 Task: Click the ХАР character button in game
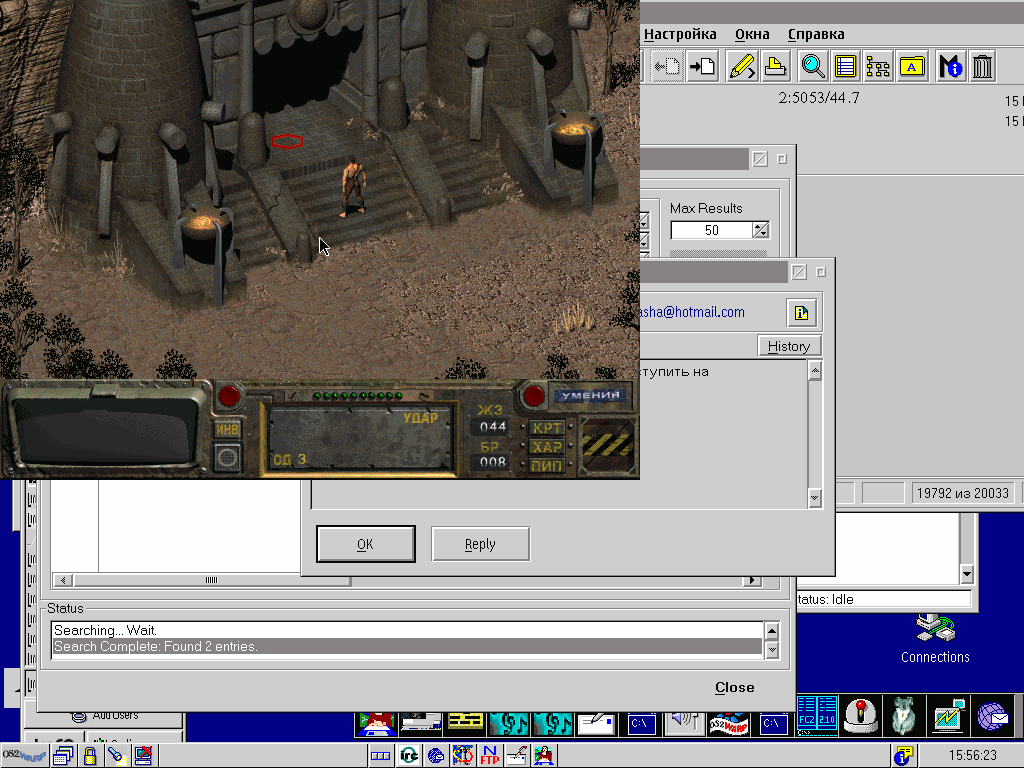[546, 447]
